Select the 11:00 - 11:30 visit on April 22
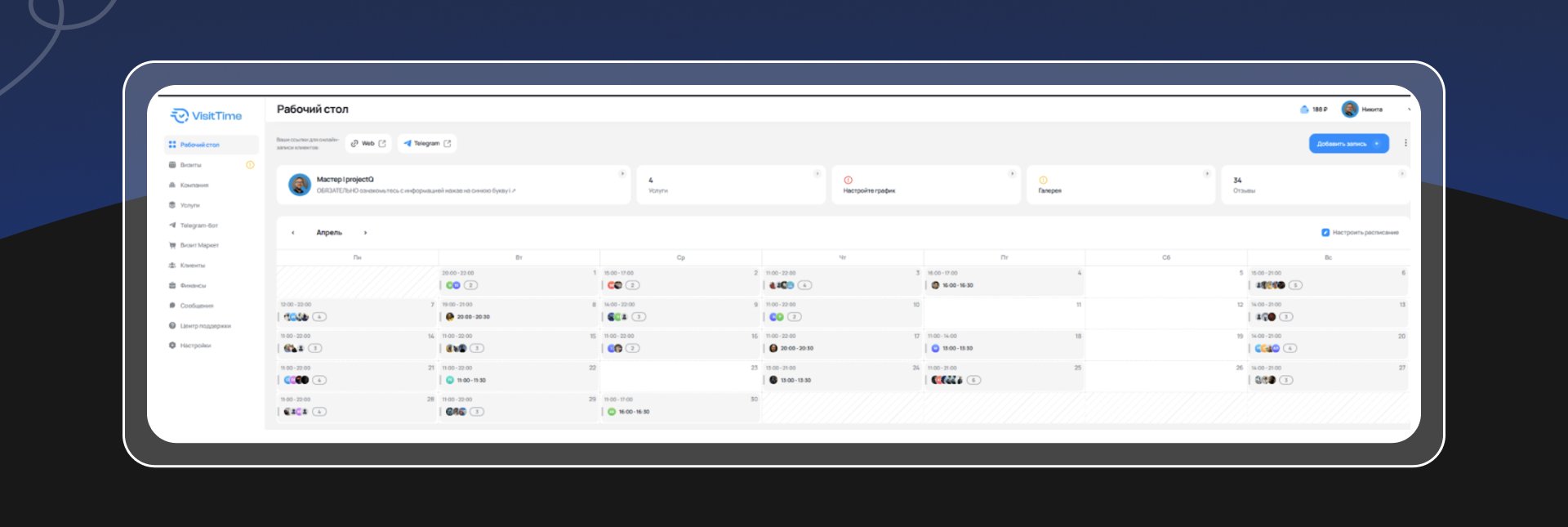This screenshot has height=527, width=1568. 465,380
